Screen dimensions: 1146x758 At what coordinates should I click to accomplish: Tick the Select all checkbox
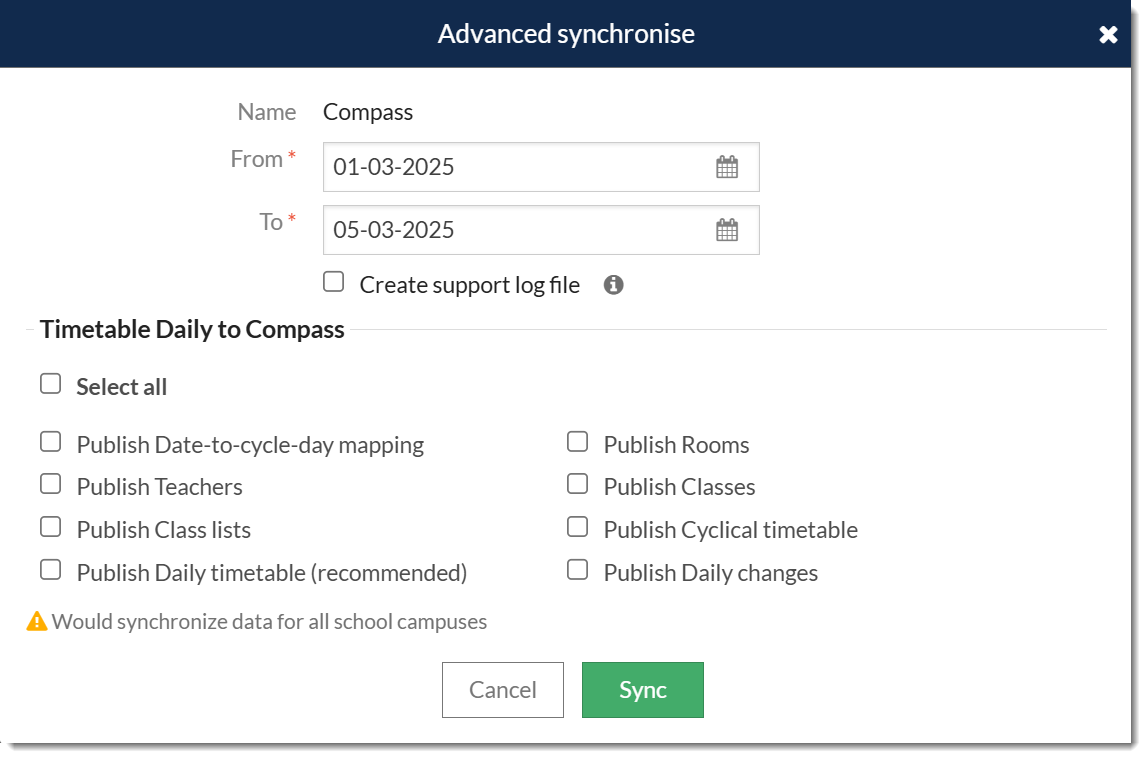50,384
